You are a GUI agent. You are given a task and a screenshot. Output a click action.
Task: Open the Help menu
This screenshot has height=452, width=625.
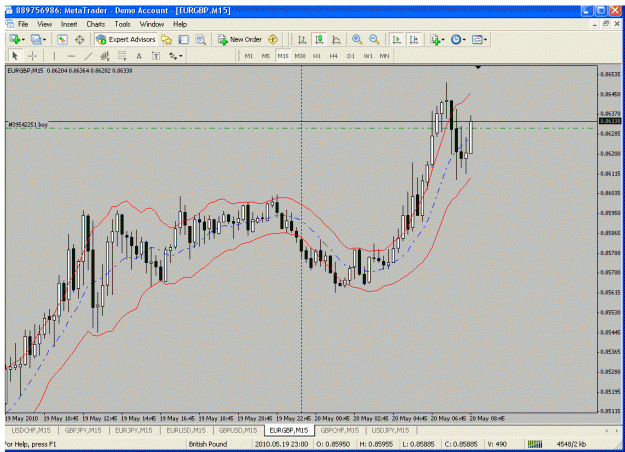[x=180, y=24]
